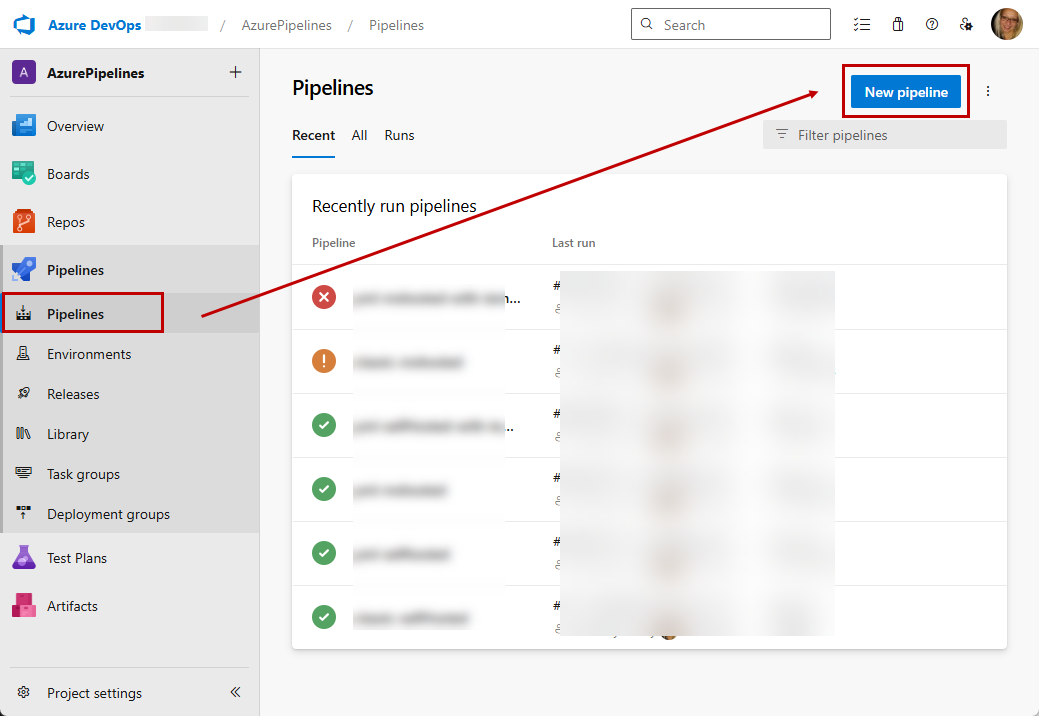Screen dimensions: 1039x716
Task: Open the user profile avatar
Action: coord(1007,25)
